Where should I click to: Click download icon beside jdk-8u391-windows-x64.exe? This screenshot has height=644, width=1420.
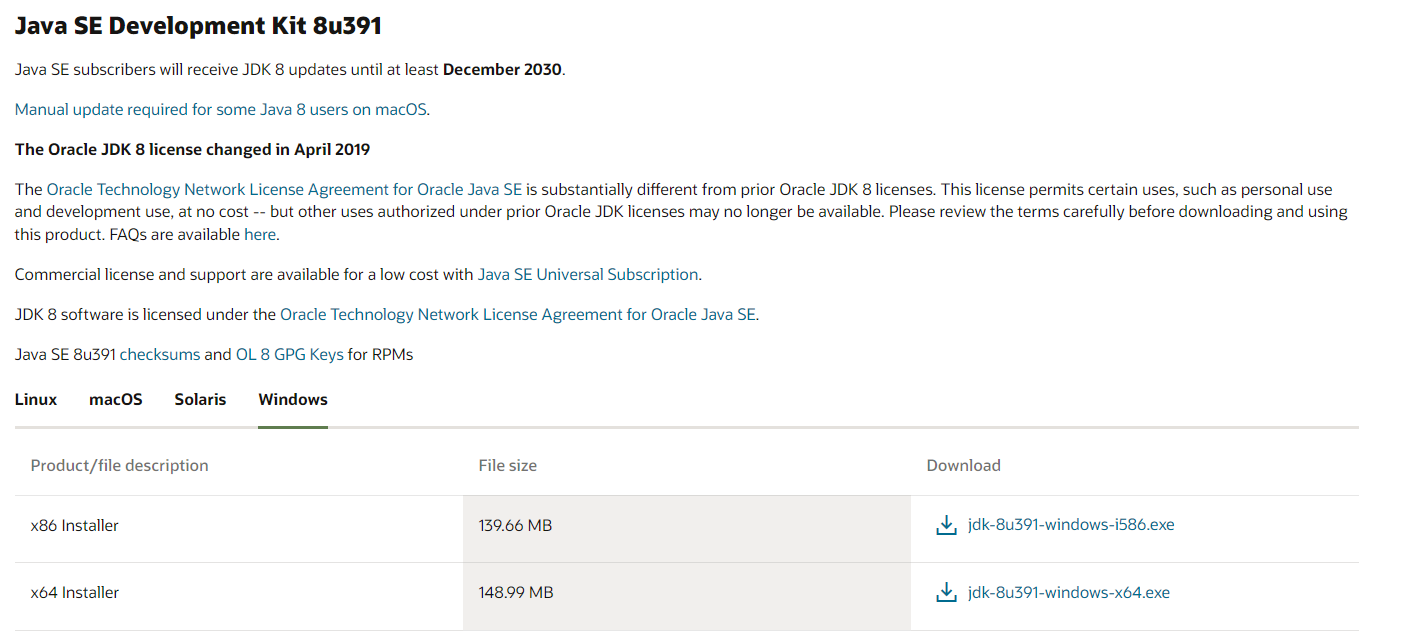point(946,592)
